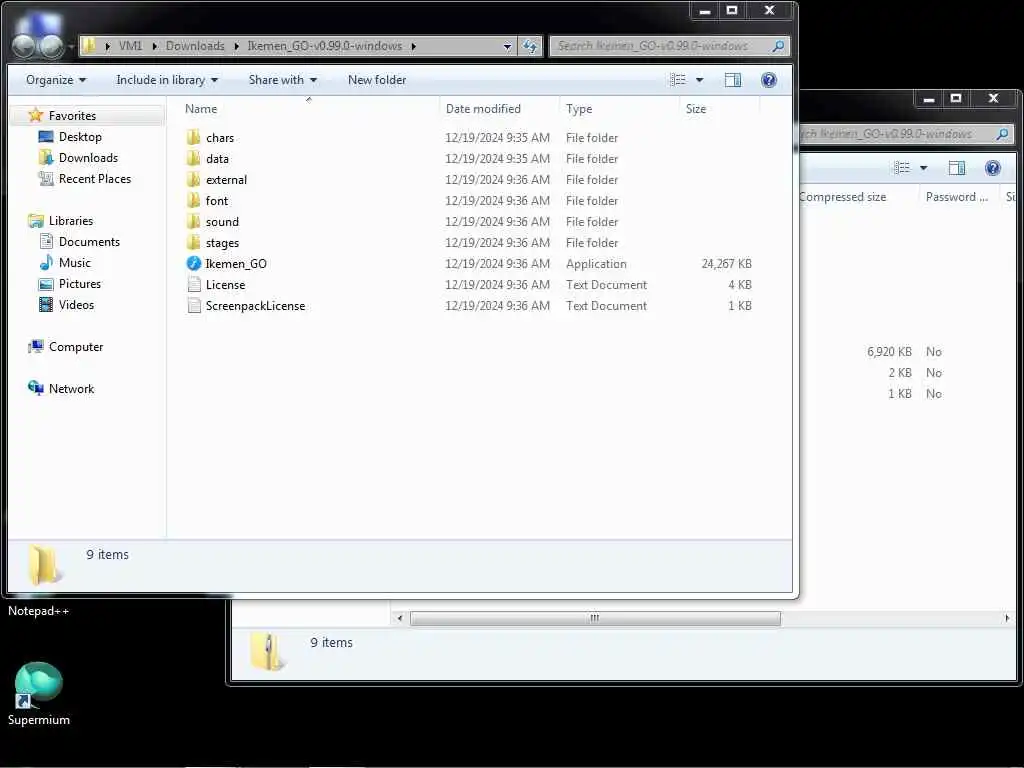Click the horizontal scrollbar in back window
Image resolution: width=1024 pixels, height=768 pixels.
click(595, 618)
